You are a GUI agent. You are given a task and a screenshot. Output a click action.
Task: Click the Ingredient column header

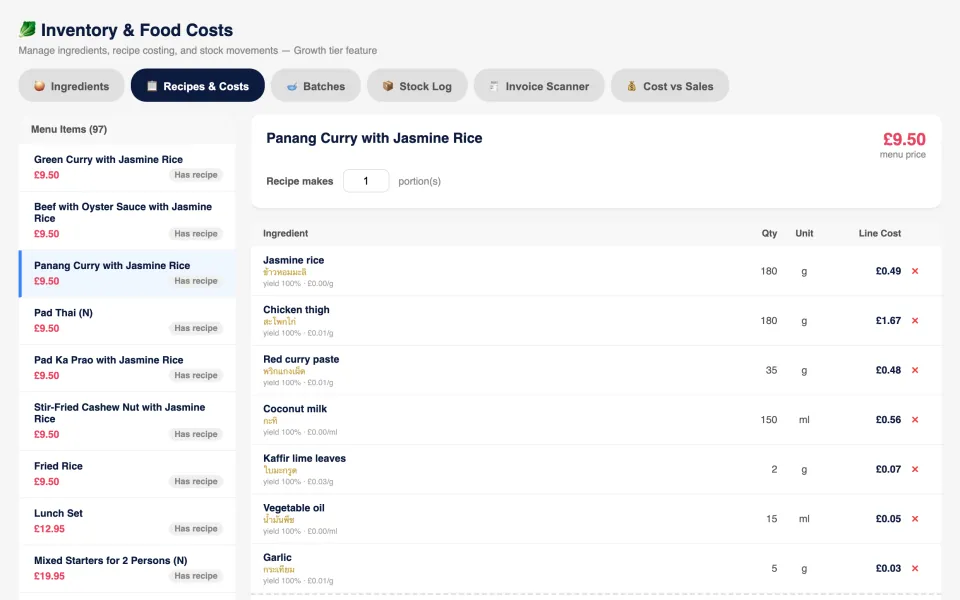tap(285, 233)
